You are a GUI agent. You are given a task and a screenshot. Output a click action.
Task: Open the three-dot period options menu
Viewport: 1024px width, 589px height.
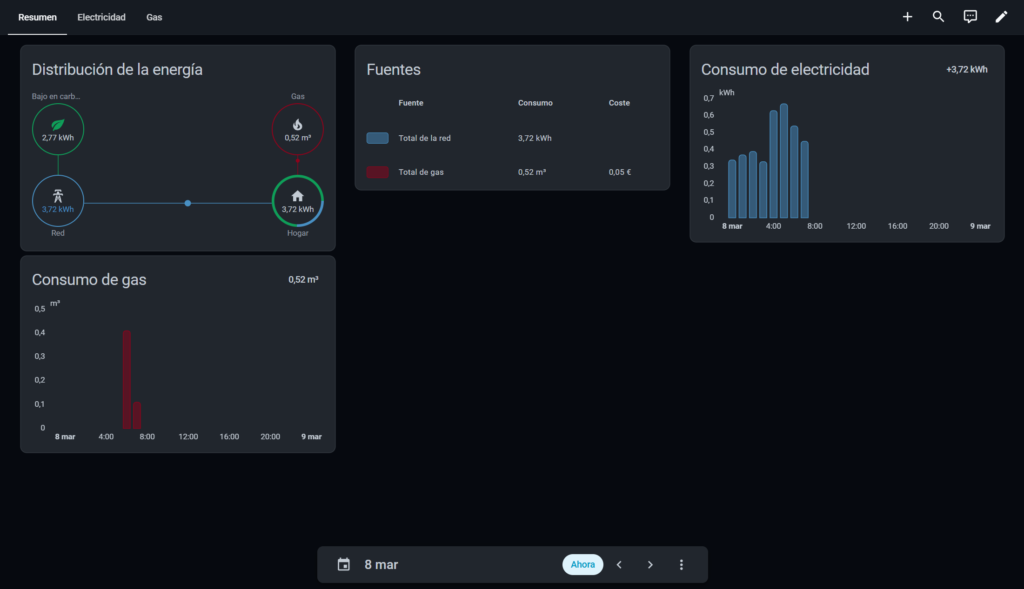681,565
